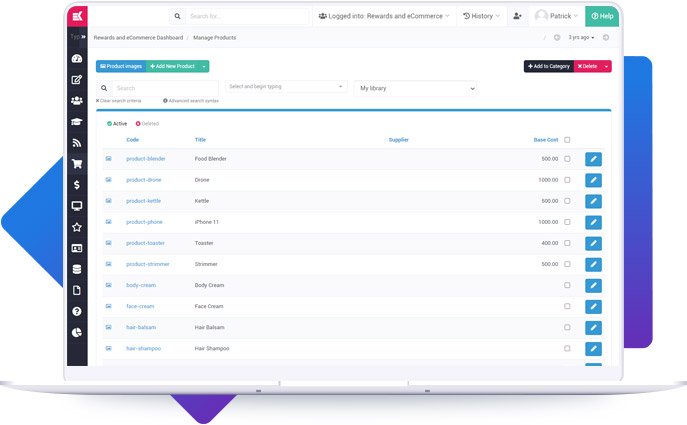Click the add user icon in header

click(x=517, y=16)
